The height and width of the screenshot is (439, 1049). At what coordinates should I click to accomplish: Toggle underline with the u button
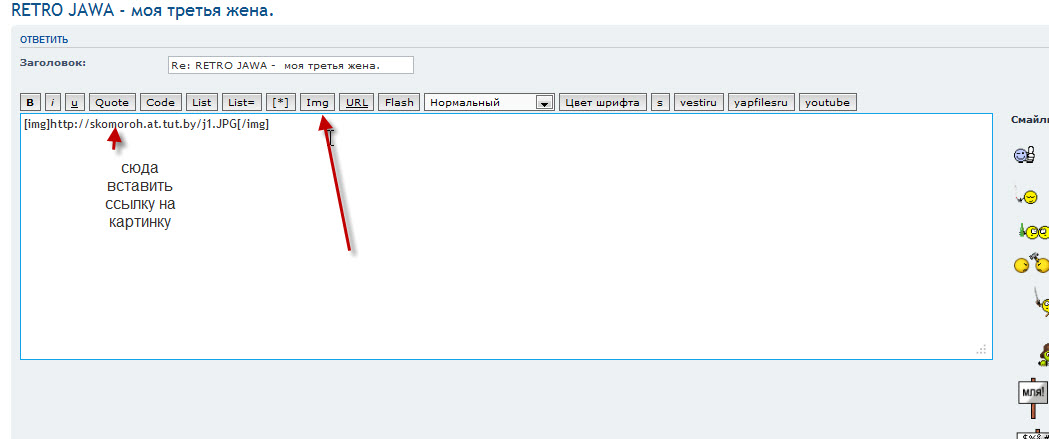74,102
